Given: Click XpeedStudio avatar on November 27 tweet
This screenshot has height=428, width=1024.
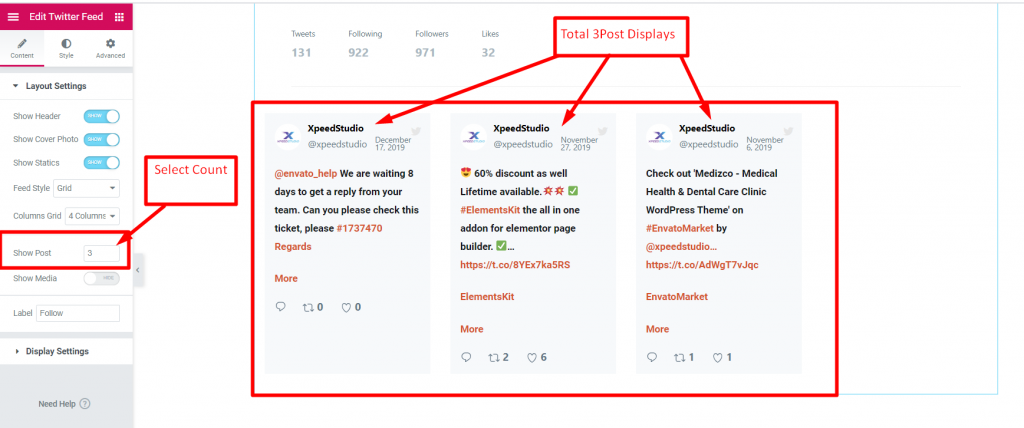Looking at the screenshot, I should click(x=473, y=136).
